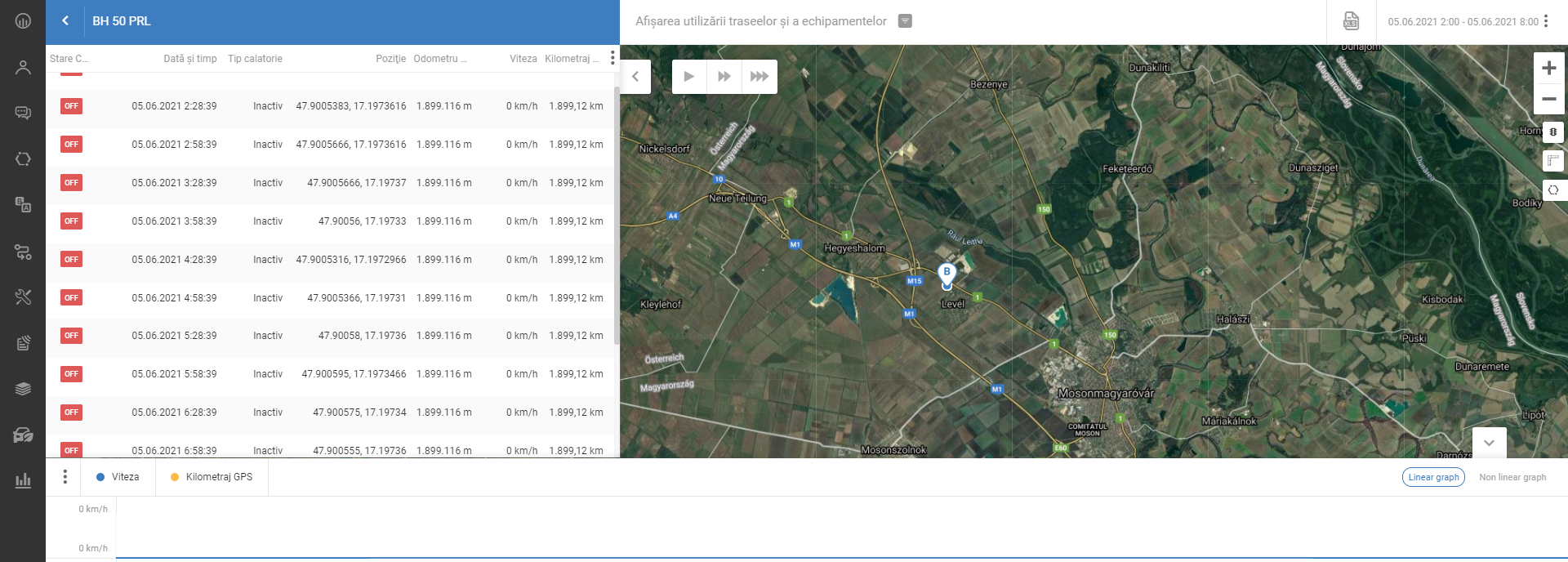Switch to Non linear graph

(x=1512, y=477)
